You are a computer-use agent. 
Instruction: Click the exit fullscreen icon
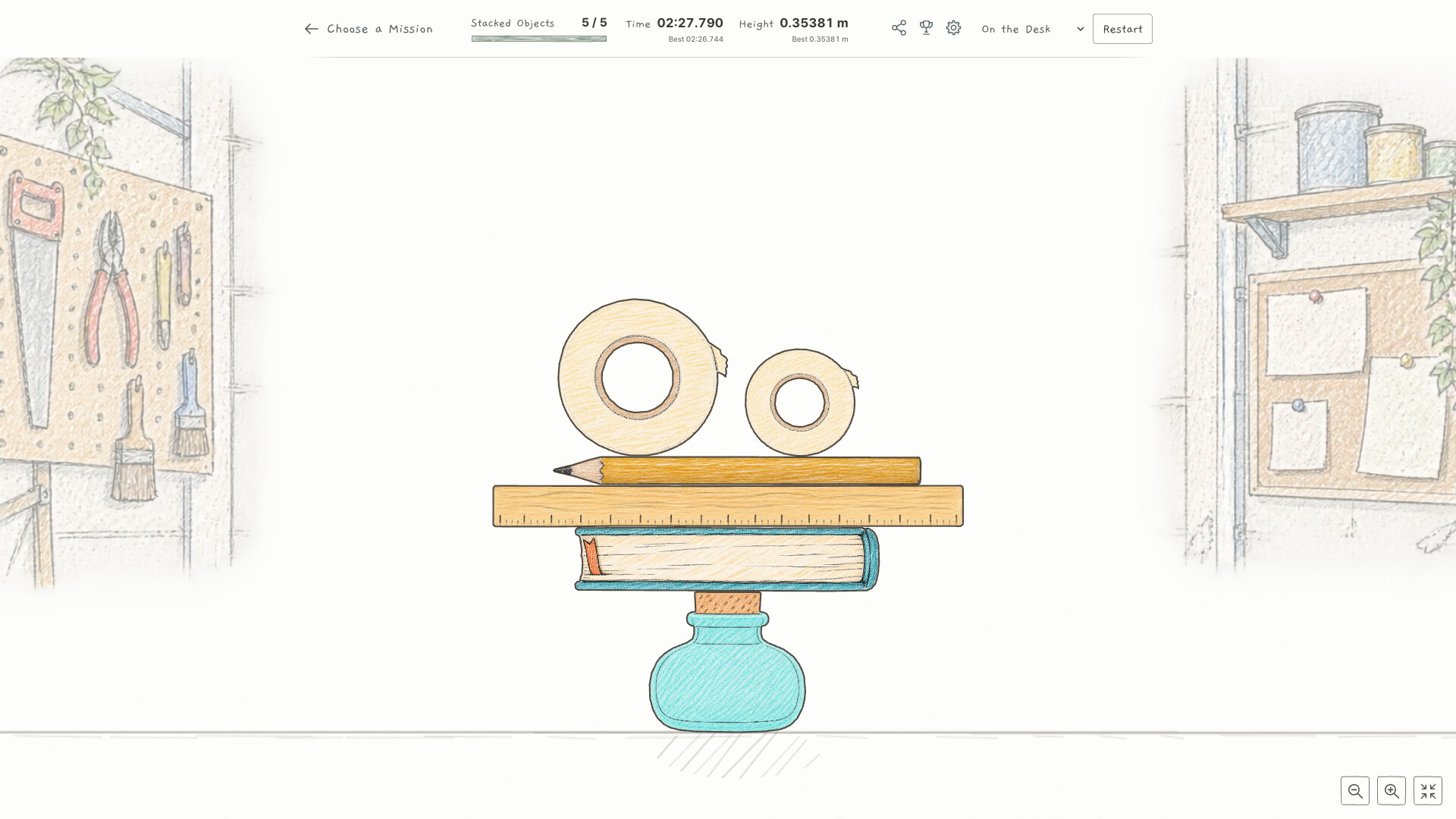(x=1428, y=791)
